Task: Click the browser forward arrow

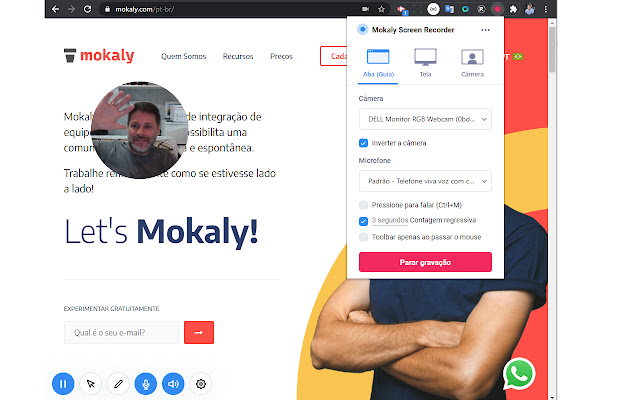Action: click(x=71, y=9)
